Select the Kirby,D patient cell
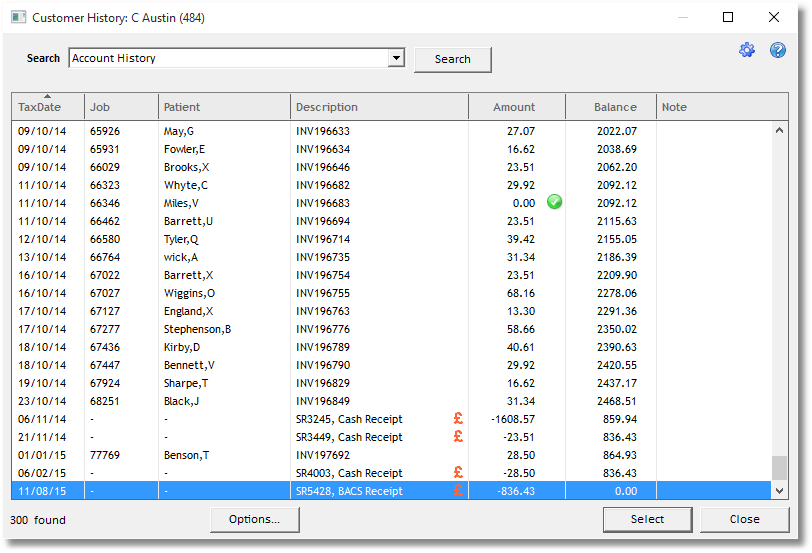 pos(182,347)
